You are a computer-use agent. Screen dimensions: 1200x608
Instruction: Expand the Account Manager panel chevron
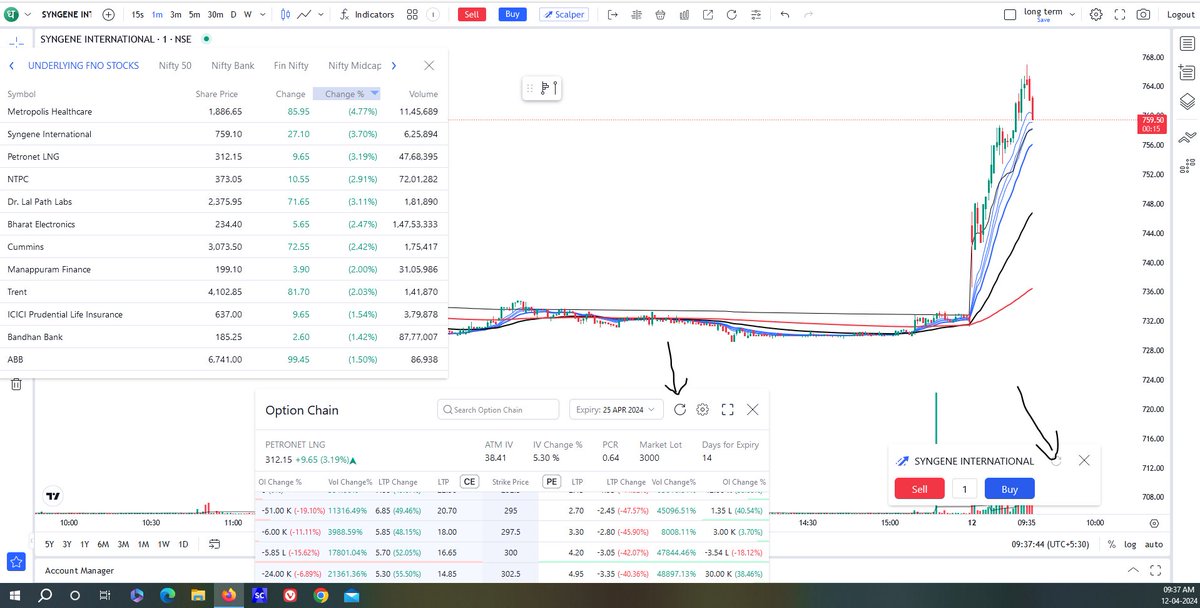[1132, 570]
